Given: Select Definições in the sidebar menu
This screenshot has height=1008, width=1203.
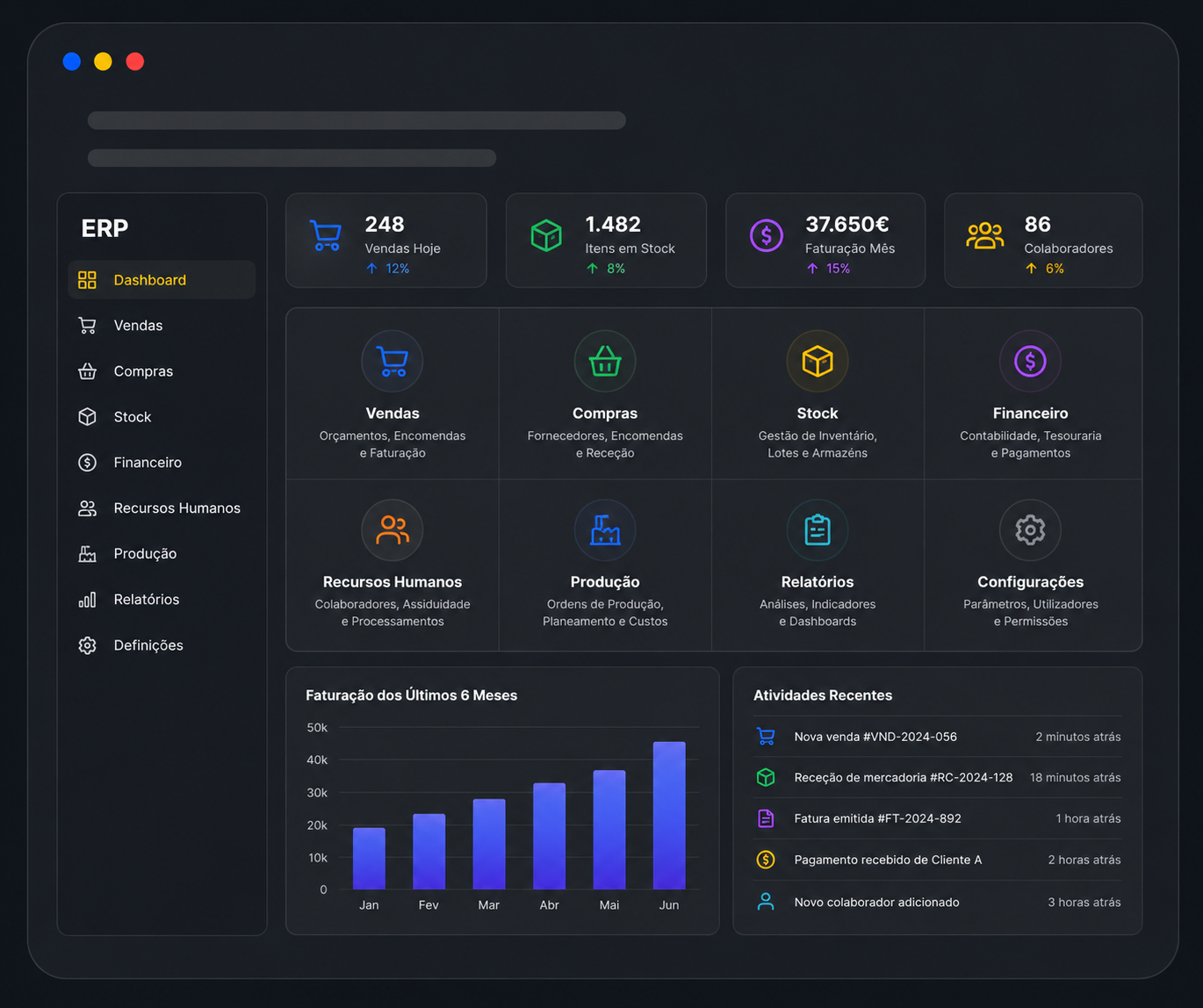Looking at the screenshot, I should 162,645.
